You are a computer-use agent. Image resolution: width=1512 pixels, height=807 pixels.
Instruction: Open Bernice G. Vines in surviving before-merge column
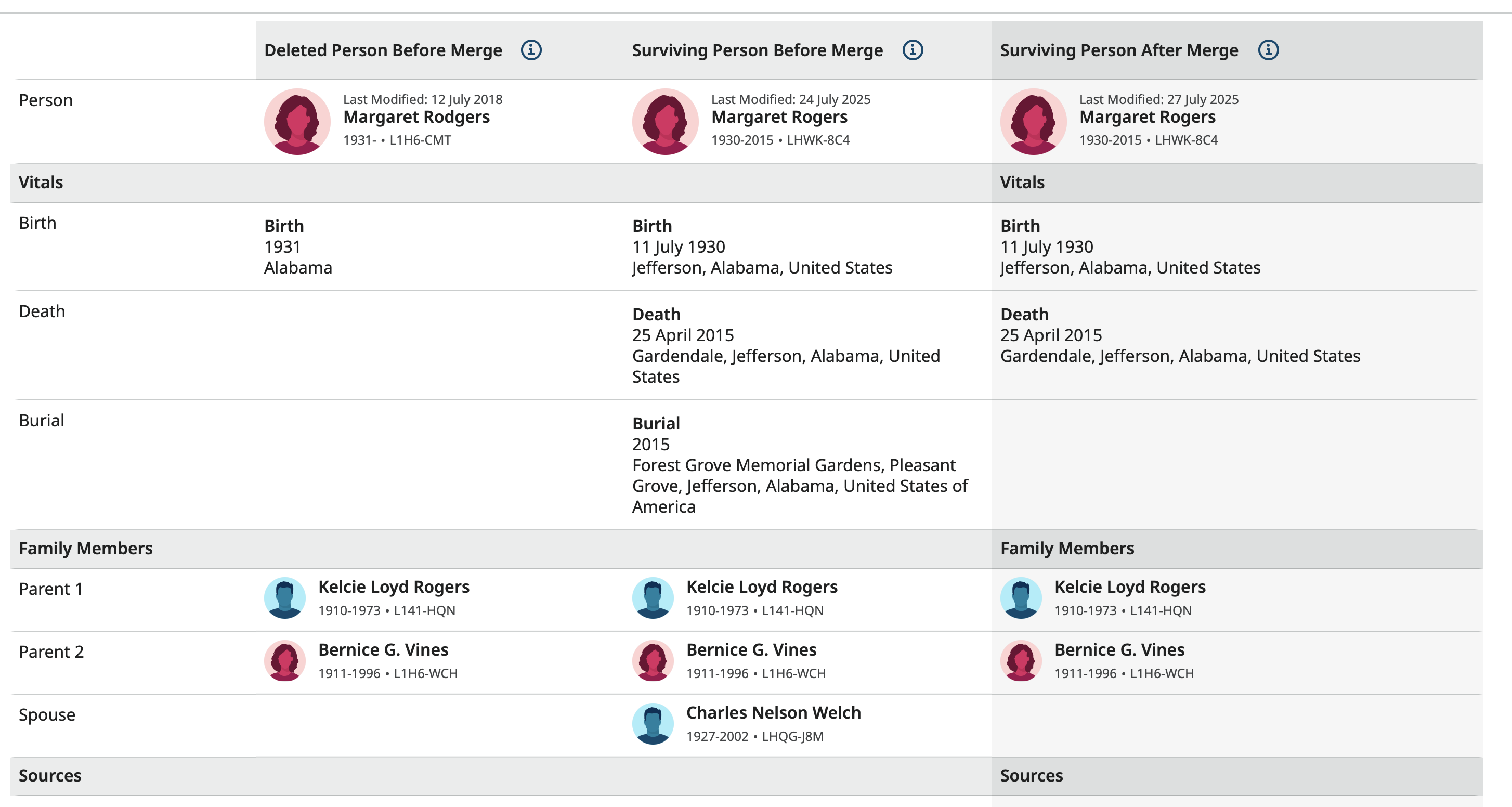coord(751,650)
